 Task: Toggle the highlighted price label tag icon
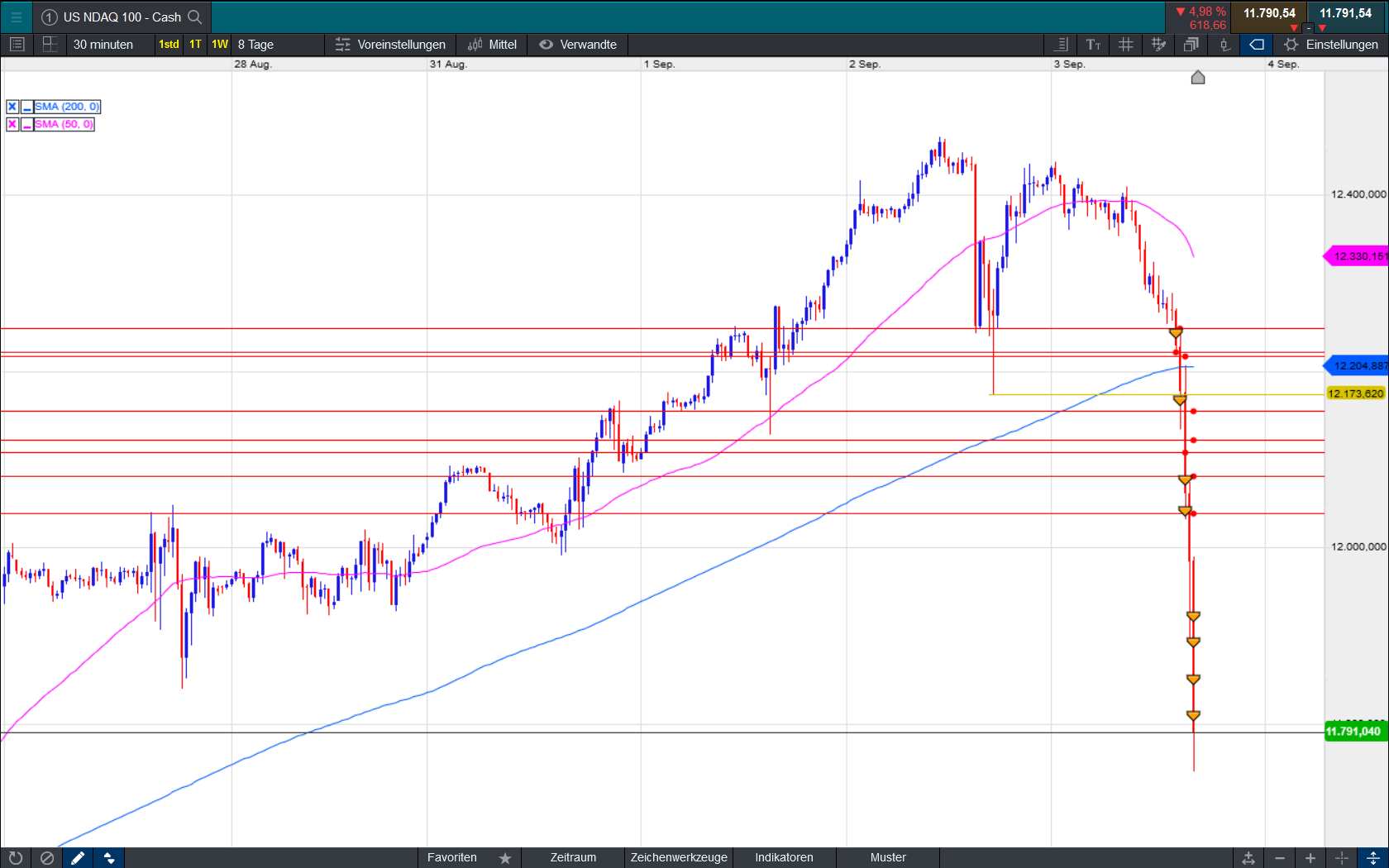tap(1257, 45)
